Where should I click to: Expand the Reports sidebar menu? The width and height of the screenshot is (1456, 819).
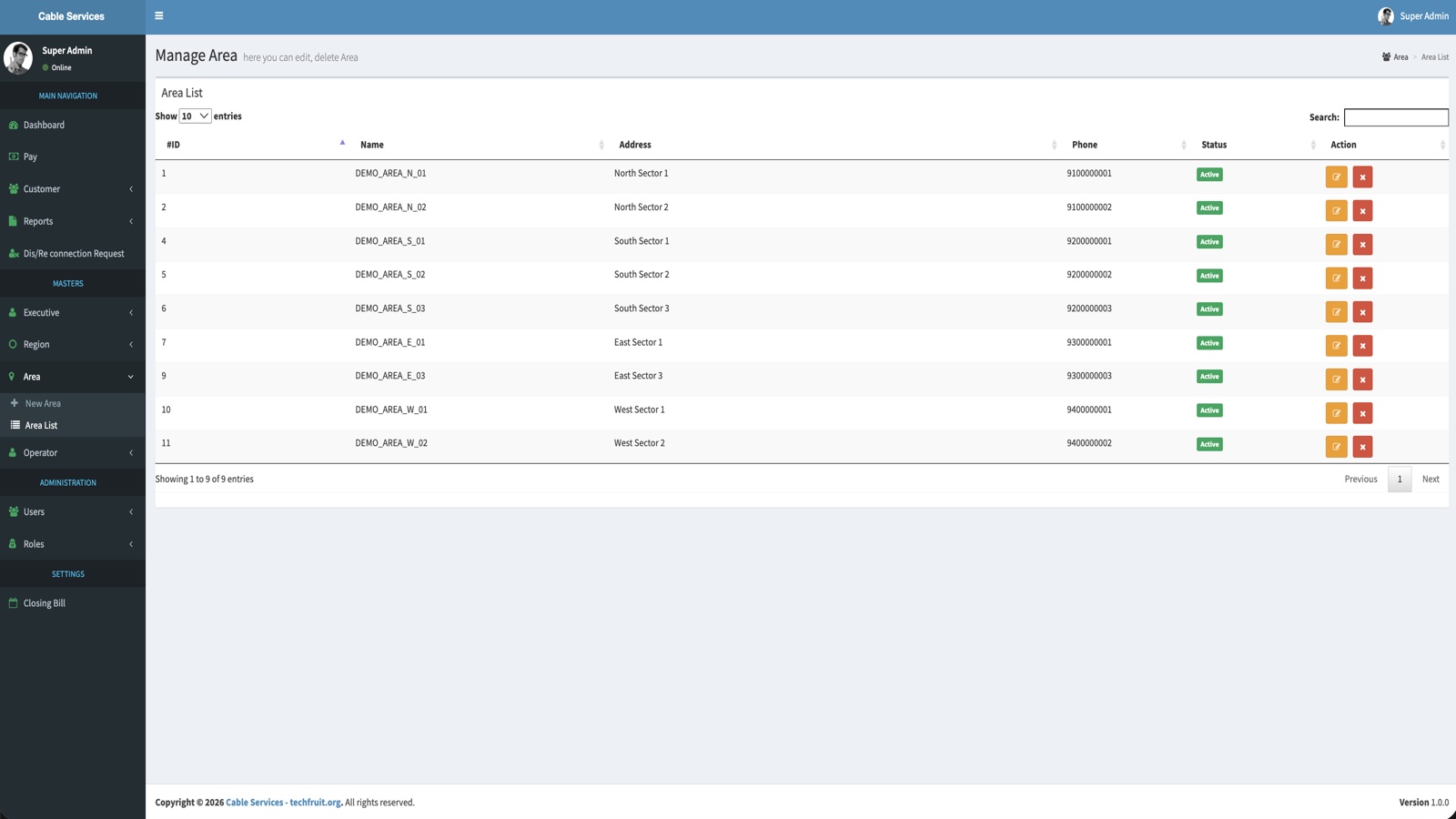click(73, 221)
